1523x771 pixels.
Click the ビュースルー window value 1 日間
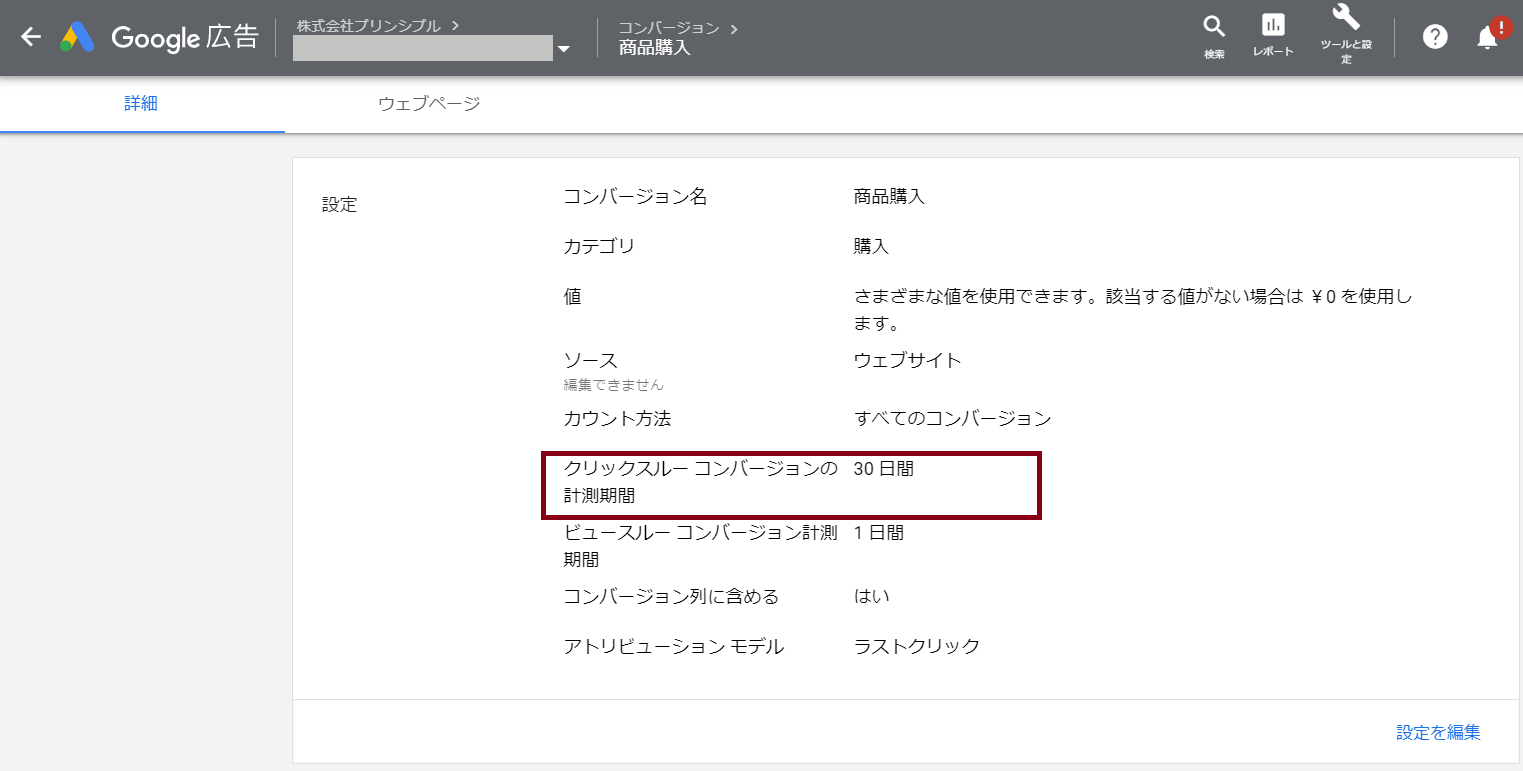click(879, 533)
